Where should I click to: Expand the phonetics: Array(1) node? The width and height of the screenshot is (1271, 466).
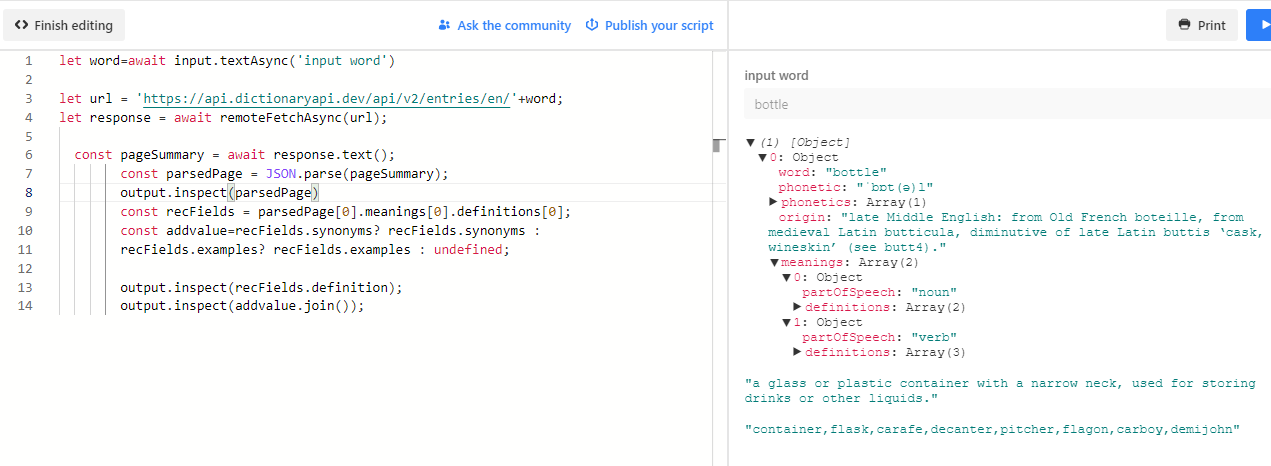pos(773,202)
